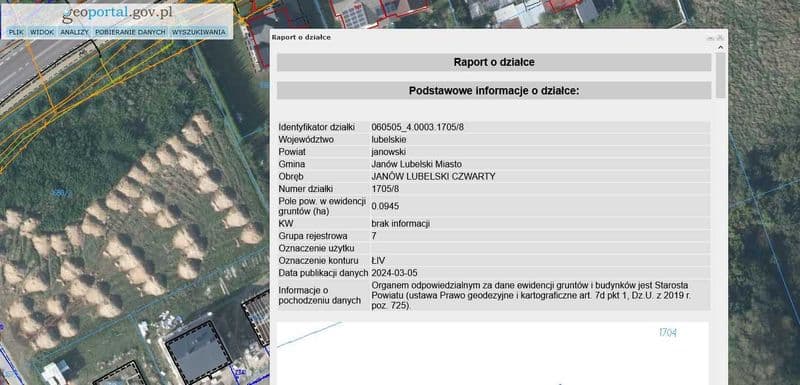Click the area value 0.0945
The height and width of the screenshot is (385, 800).
(x=385, y=207)
